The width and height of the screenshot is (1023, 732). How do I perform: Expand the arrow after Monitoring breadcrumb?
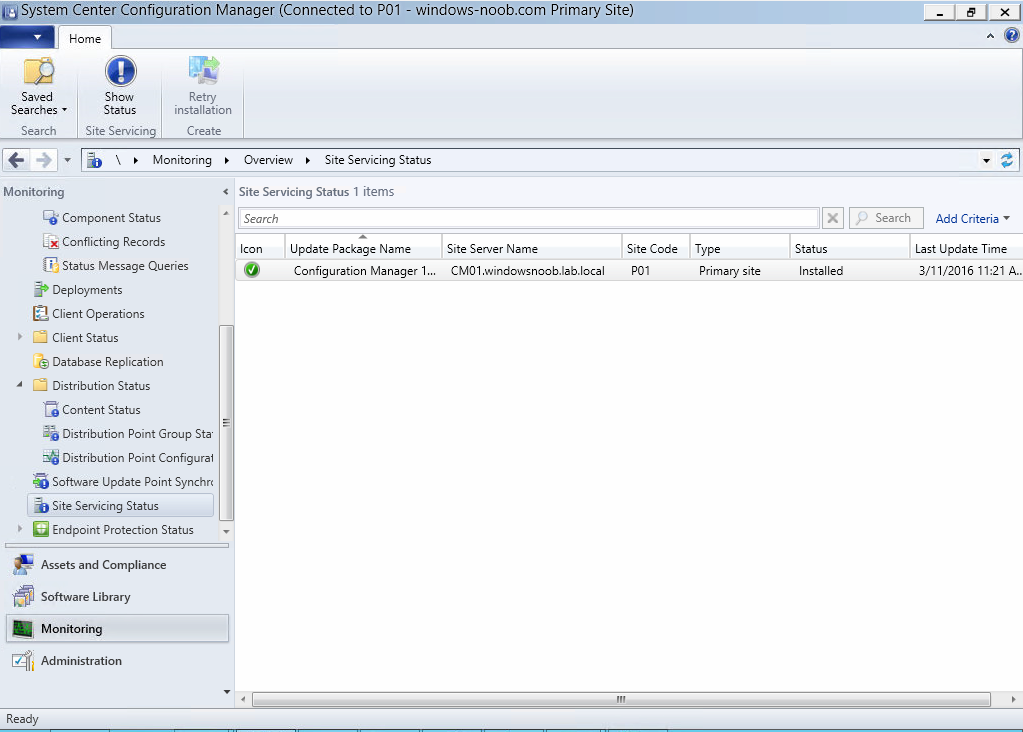(226, 160)
